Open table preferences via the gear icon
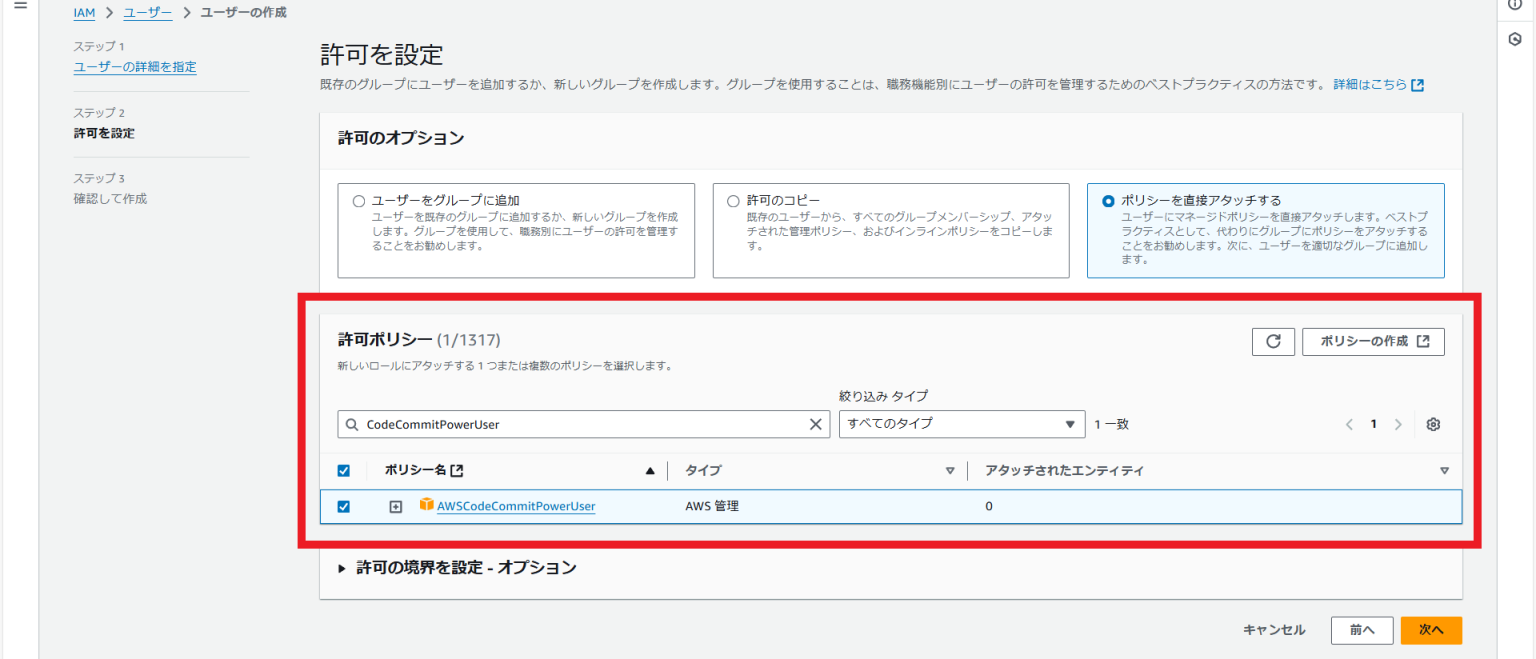This screenshot has height=659, width=1536. point(1432,424)
